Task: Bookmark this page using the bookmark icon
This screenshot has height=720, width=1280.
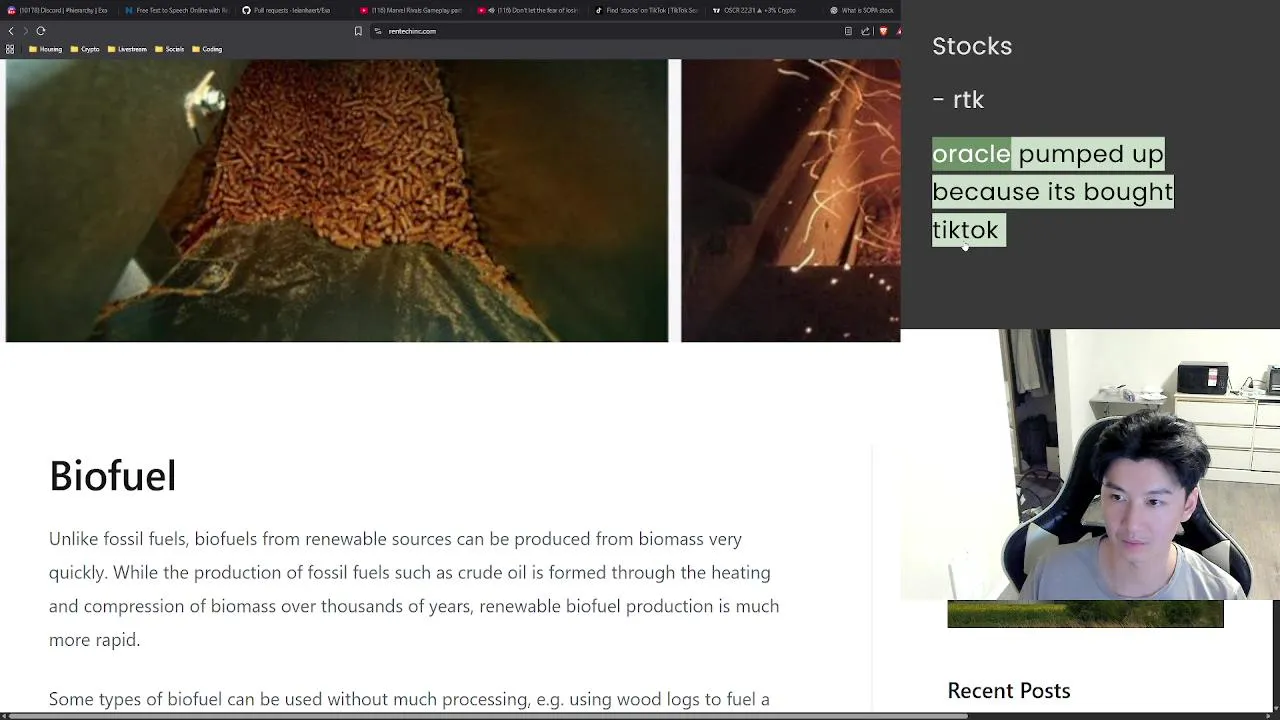Action: (358, 31)
